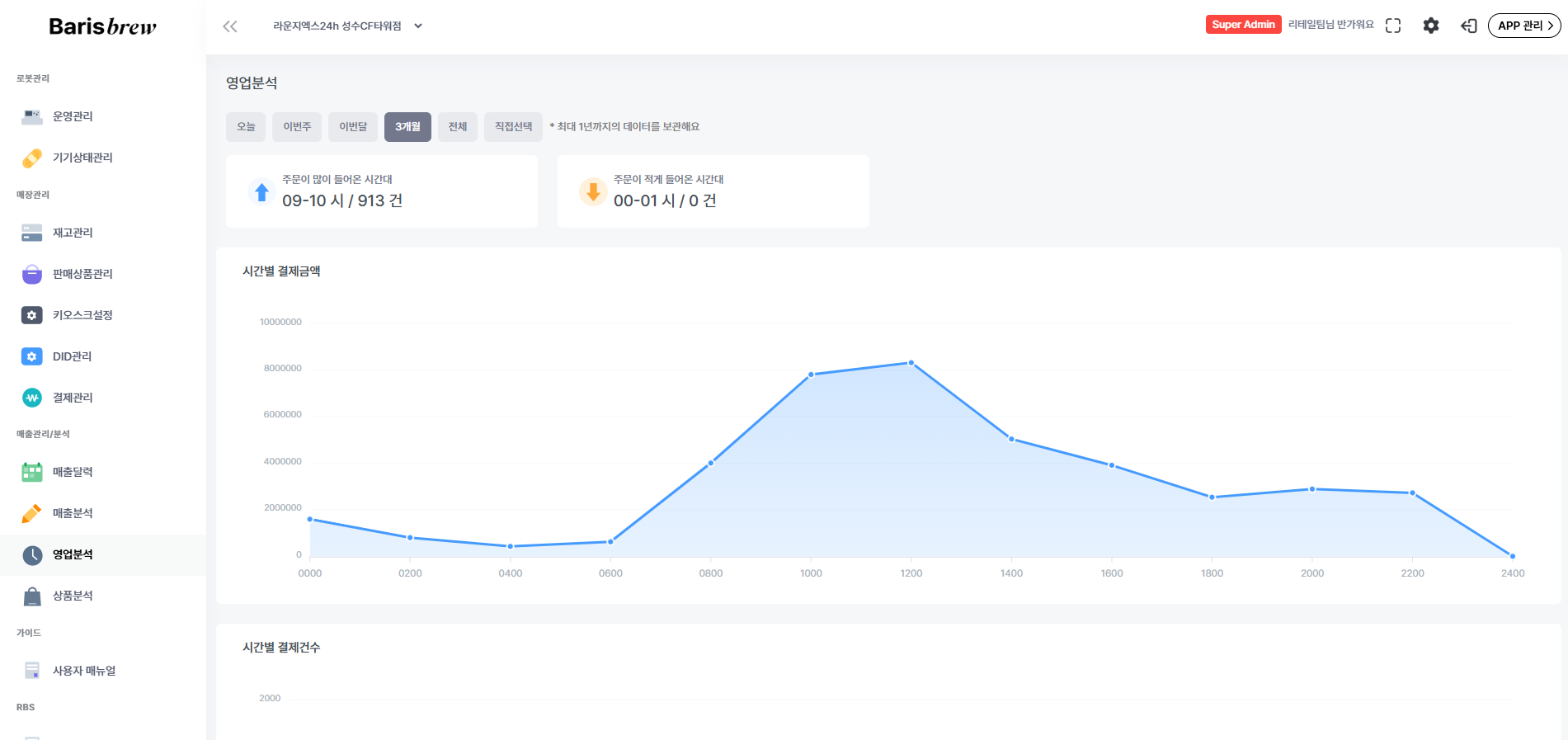Viewport: 1568px width, 740px height.
Task: Collapse sidebar with double chevron
Action: [230, 26]
